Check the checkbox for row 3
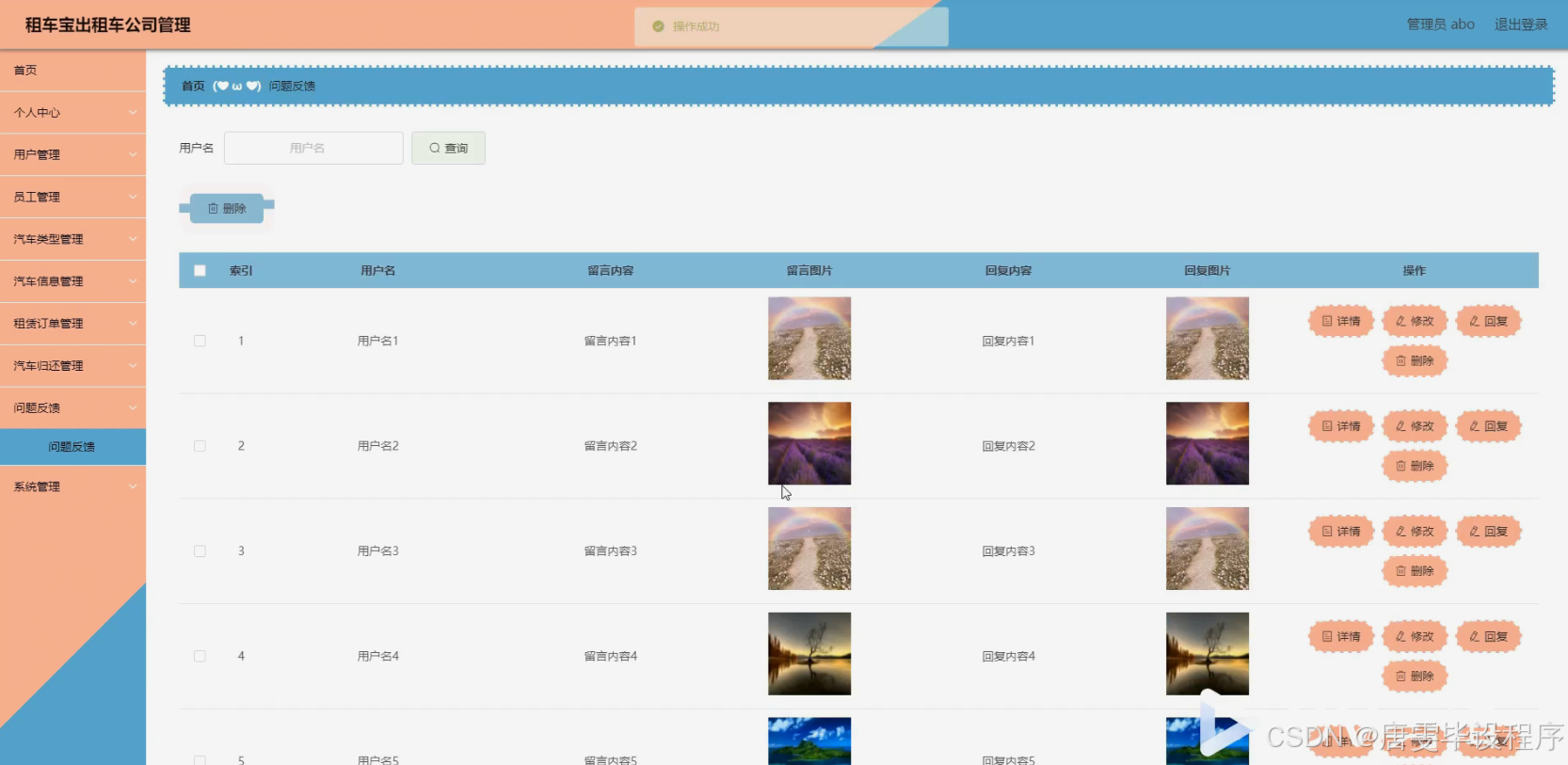 [x=200, y=551]
